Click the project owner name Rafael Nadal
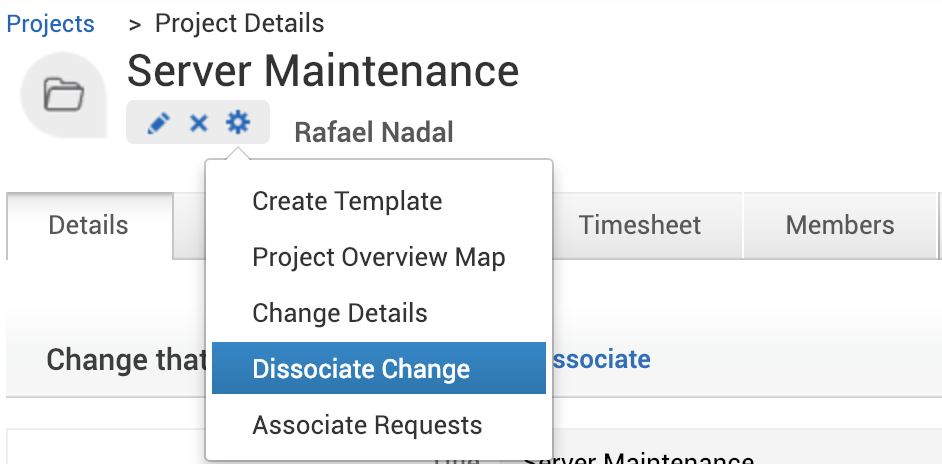This screenshot has width=942, height=464. [373, 132]
